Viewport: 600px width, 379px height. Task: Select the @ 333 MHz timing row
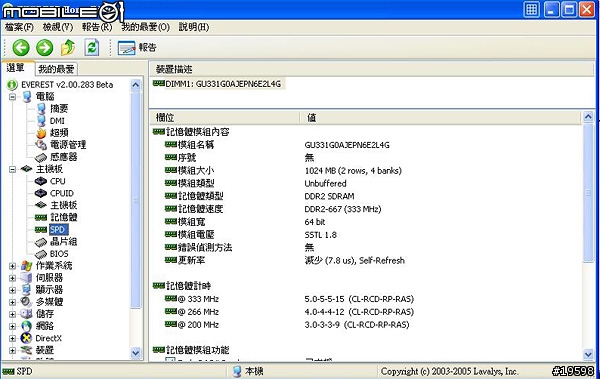(x=365, y=299)
